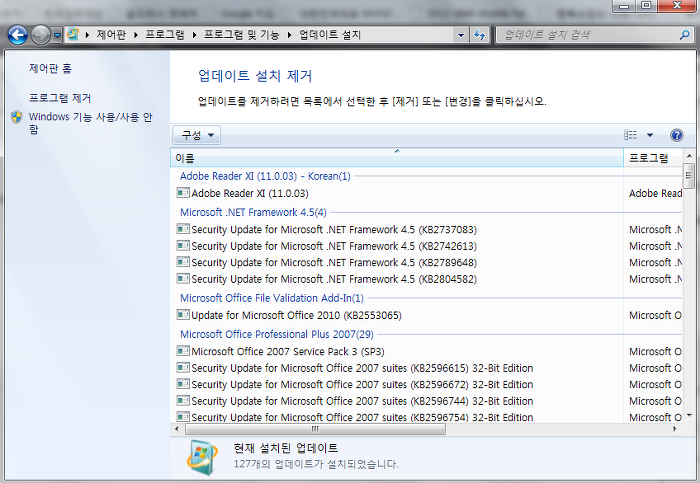The height and width of the screenshot is (483, 700).
Task: Select .NET Framework 4.5 update KB2804582
Action: pos(334,279)
